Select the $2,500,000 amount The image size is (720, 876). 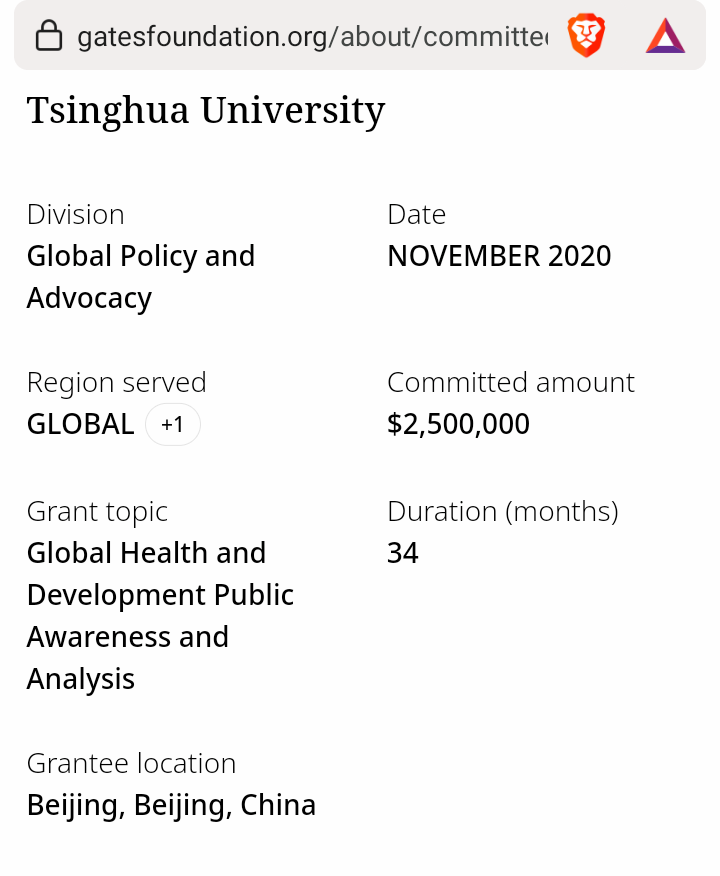pyautogui.click(x=458, y=425)
